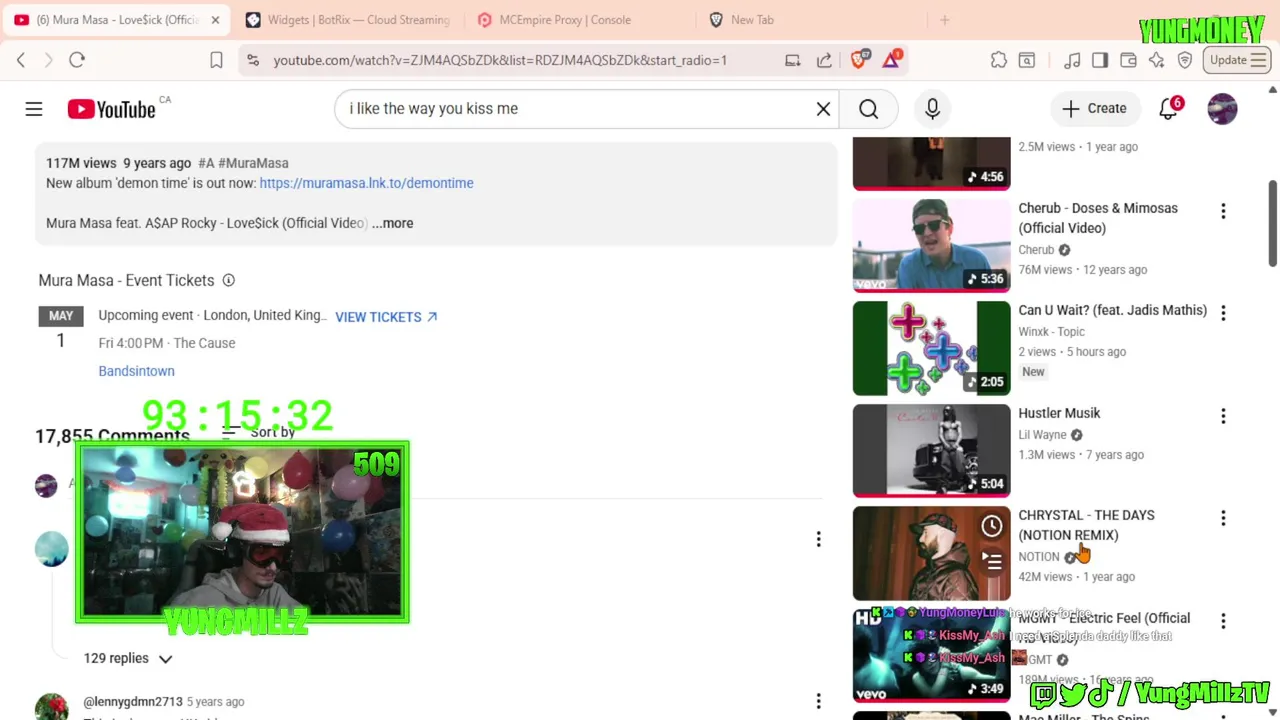This screenshot has width=1280, height=720.
Task: Open the YouTube hamburger guide menu
Action: tap(34, 109)
